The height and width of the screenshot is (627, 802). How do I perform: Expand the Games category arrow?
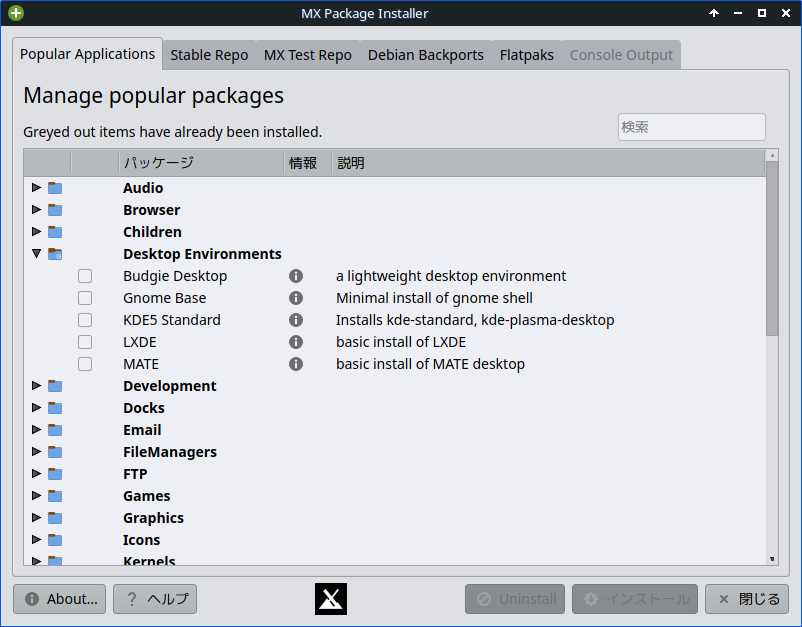tap(36, 496)
